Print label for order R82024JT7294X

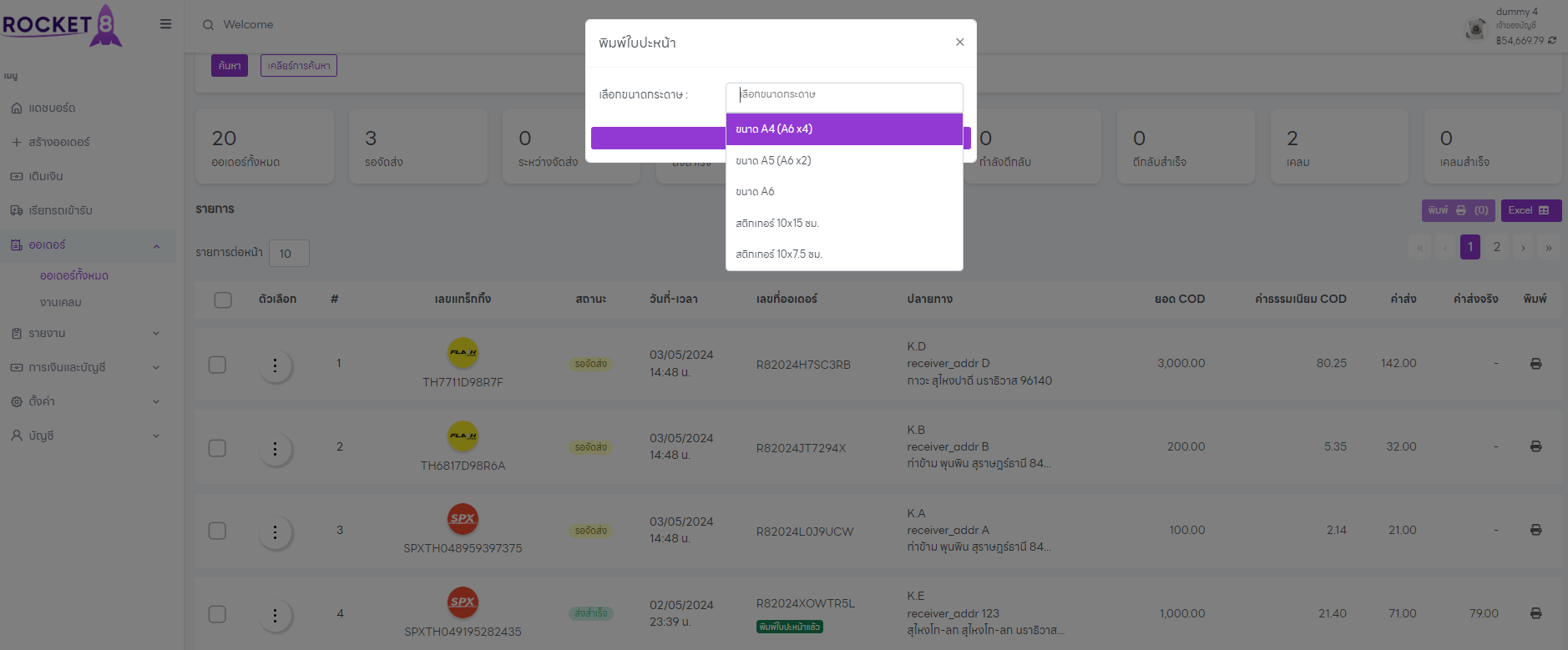click(1535, 446)
